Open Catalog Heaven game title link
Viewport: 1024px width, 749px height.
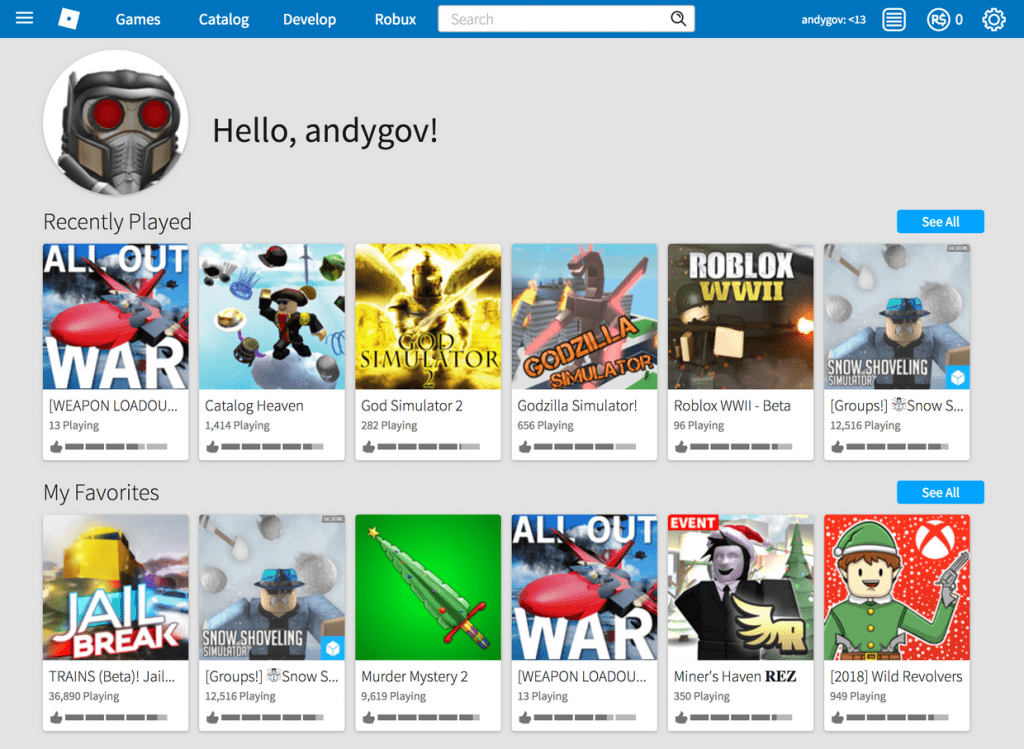click(x=254, y=406)
